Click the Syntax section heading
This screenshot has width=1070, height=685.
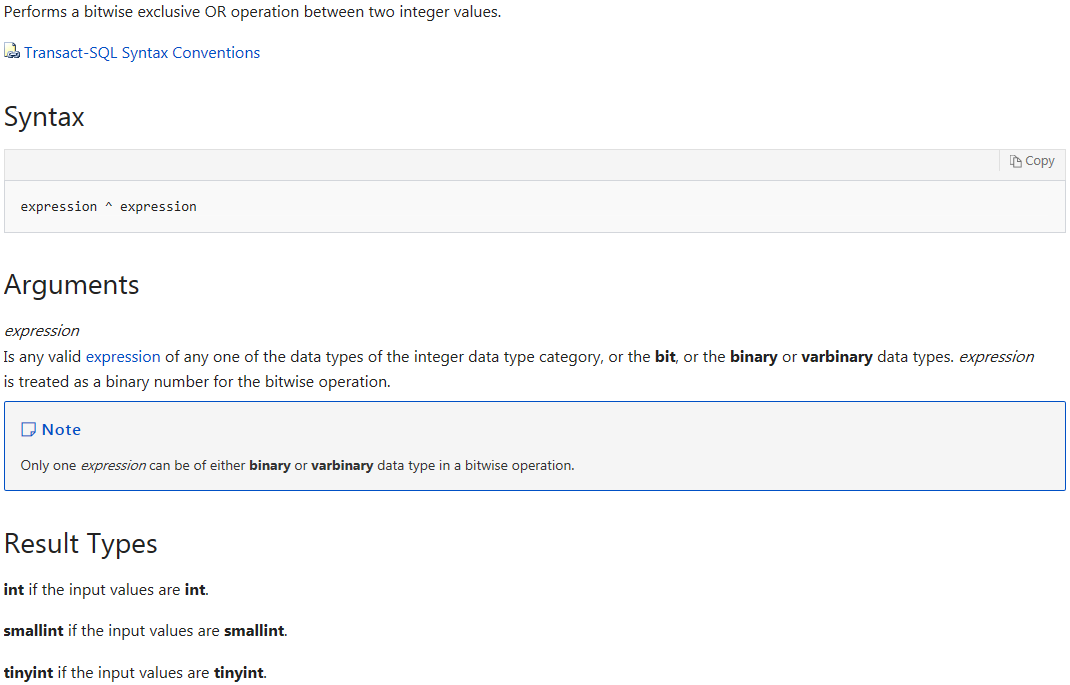(x=44, y=117)
